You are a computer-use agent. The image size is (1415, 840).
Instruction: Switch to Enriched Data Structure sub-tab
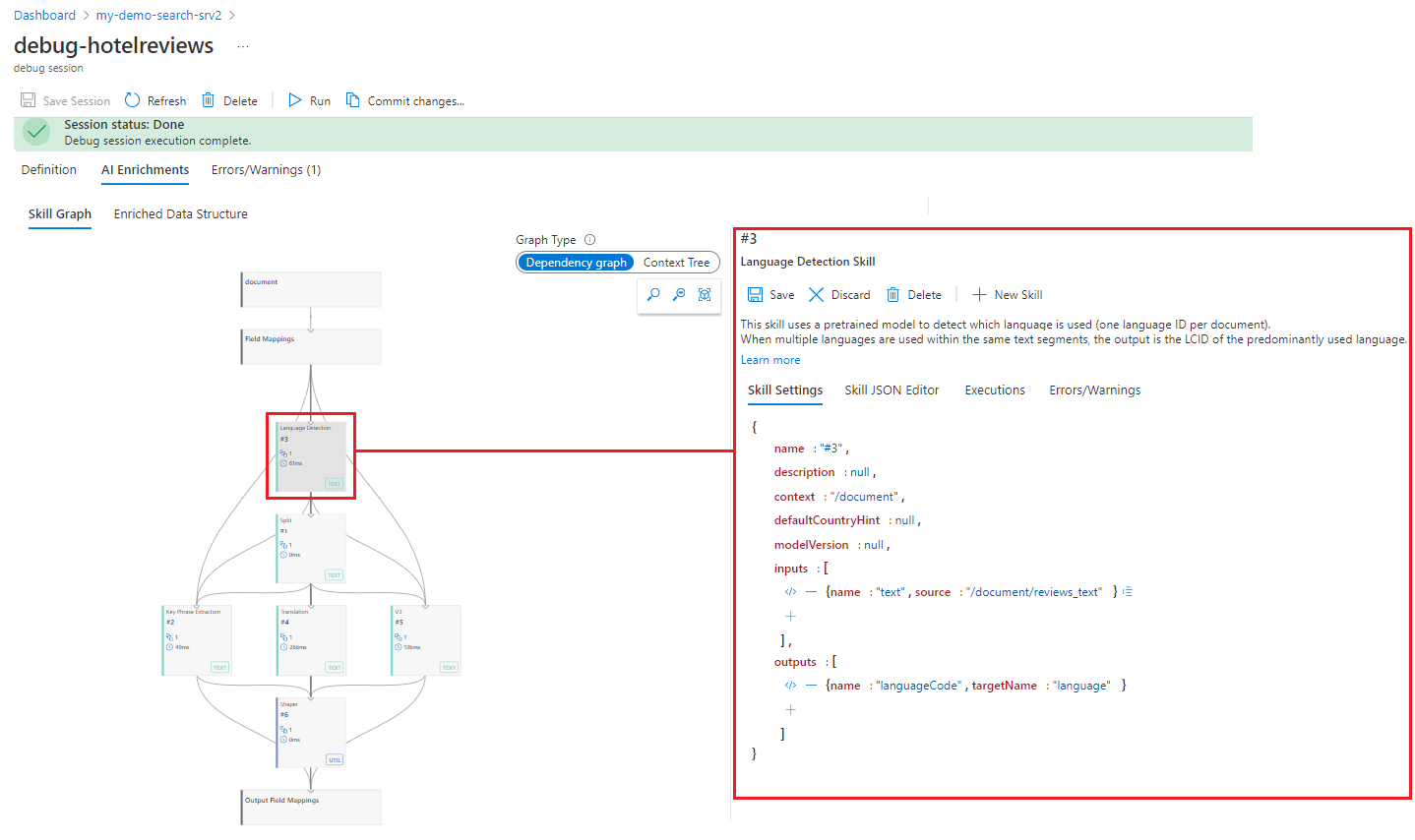click(x=181, y=214)
